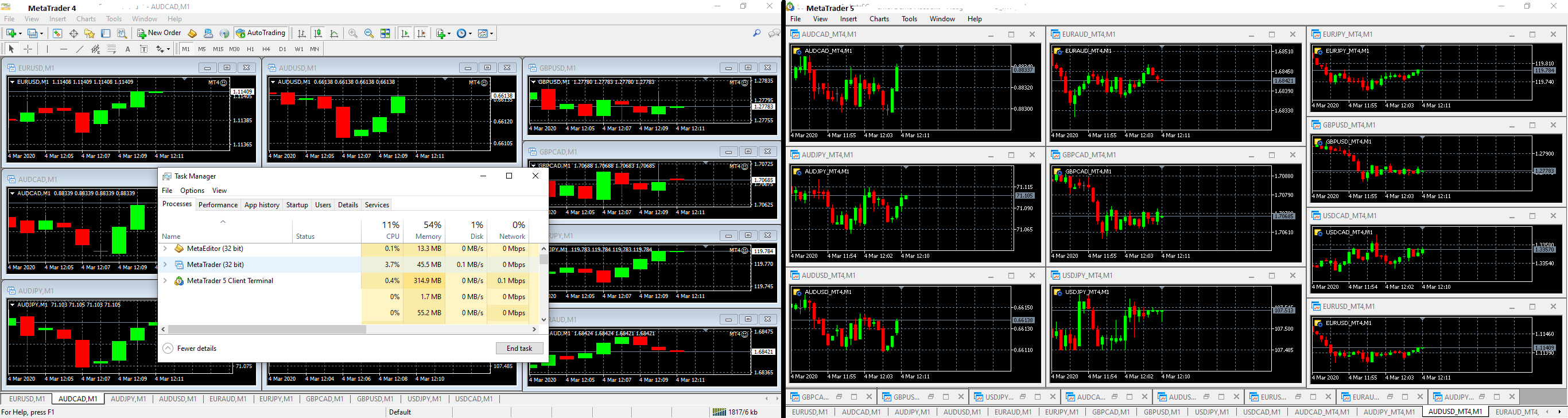Select the Crosshair tool in MT4

(x=28, y=49)
